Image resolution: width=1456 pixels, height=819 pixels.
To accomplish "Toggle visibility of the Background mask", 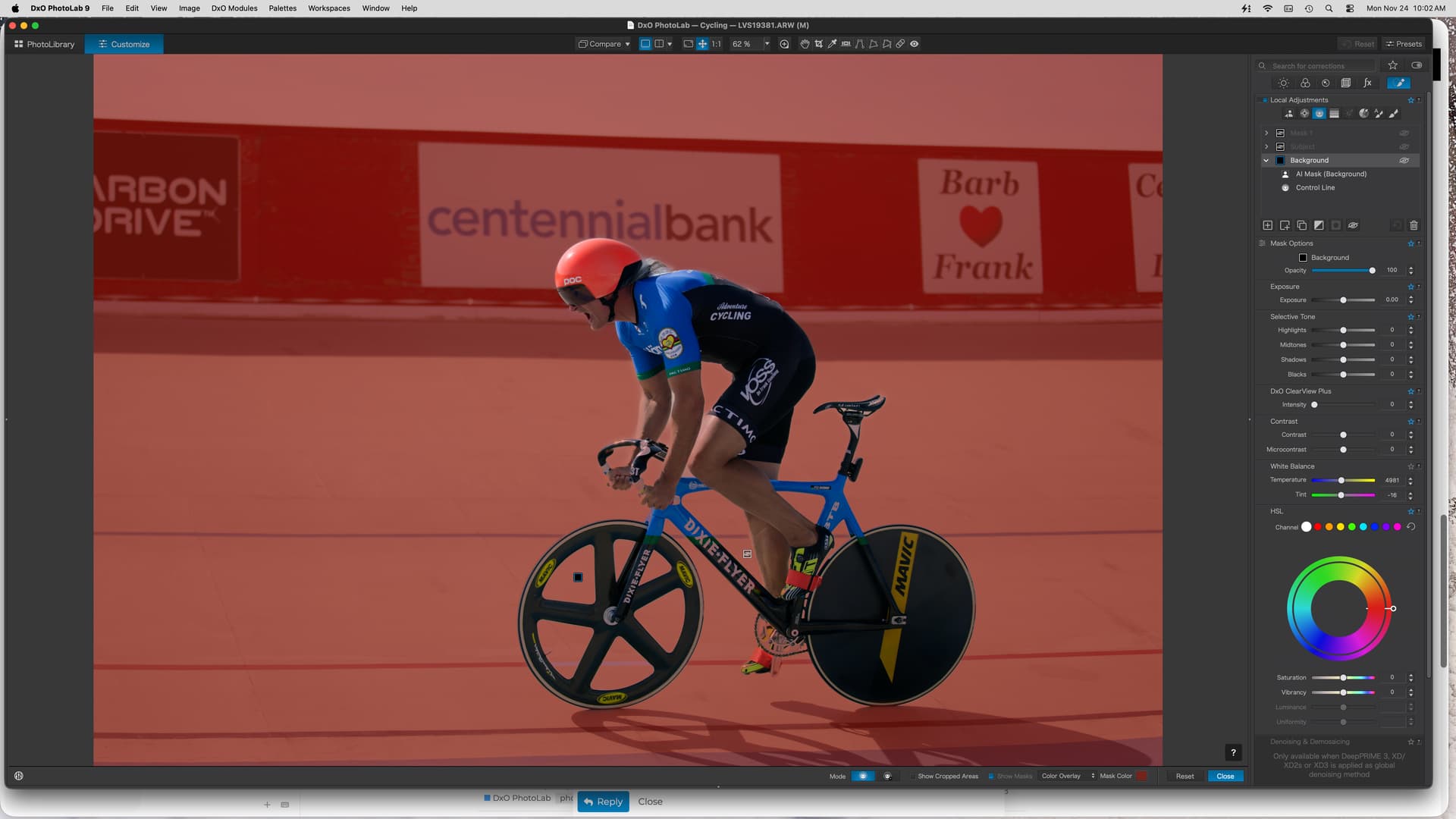I will [x=1404, y=161].
